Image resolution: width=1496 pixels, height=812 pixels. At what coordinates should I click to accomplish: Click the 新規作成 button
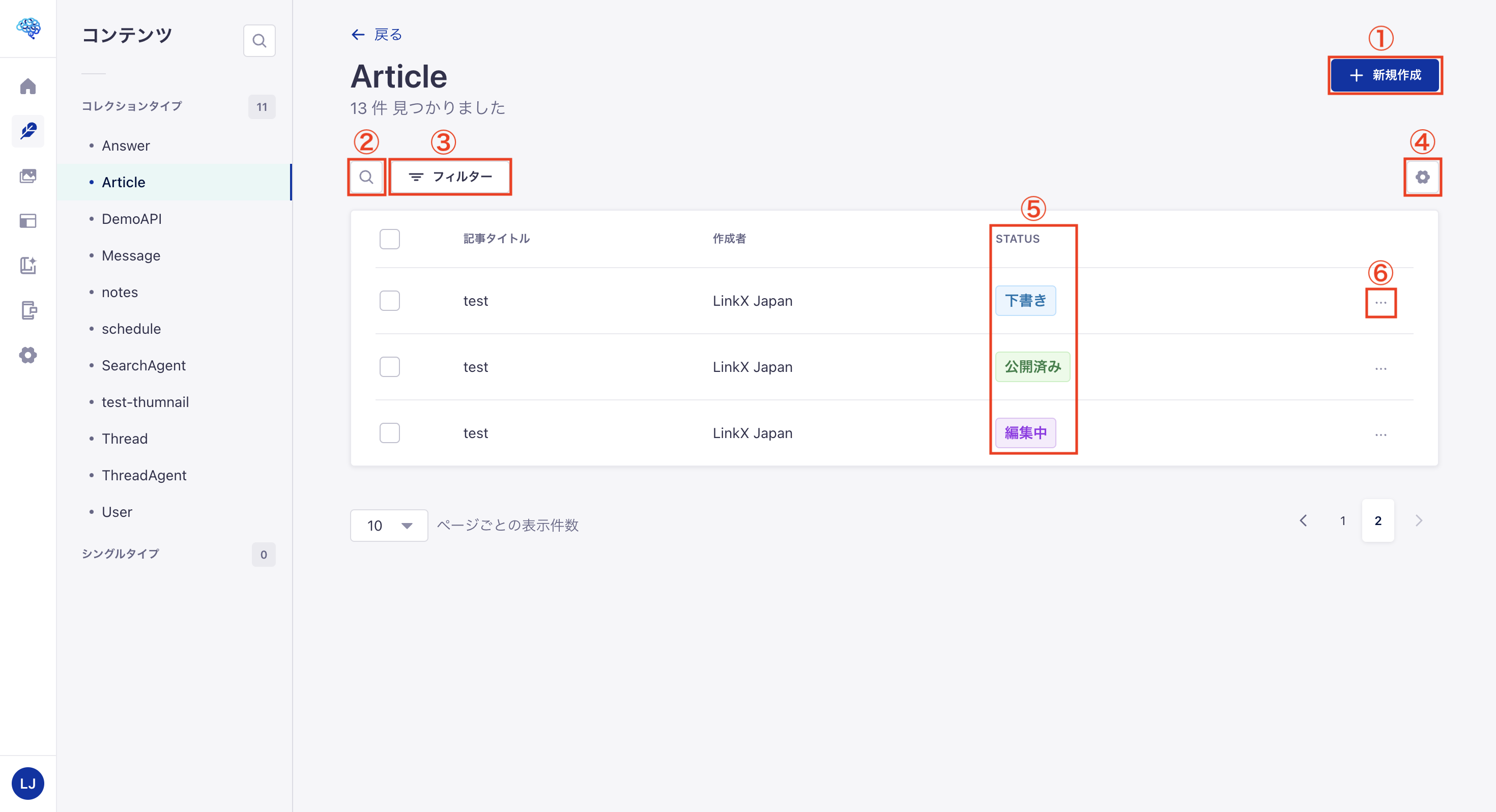(1385, 75)
